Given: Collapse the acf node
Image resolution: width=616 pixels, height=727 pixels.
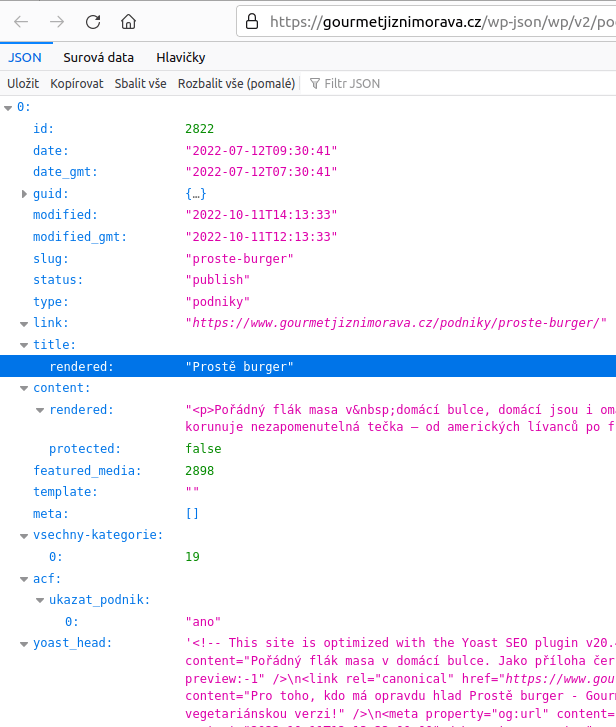Looking at the screenshot, I should (24, 579).
